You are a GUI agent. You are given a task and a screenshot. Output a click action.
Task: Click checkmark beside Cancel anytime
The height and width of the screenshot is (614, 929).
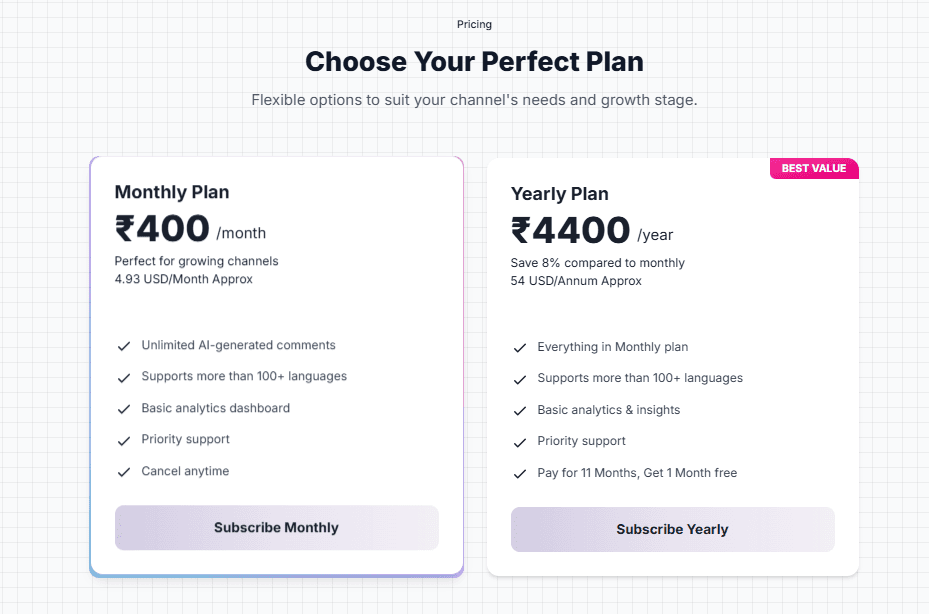coord(124,472)
